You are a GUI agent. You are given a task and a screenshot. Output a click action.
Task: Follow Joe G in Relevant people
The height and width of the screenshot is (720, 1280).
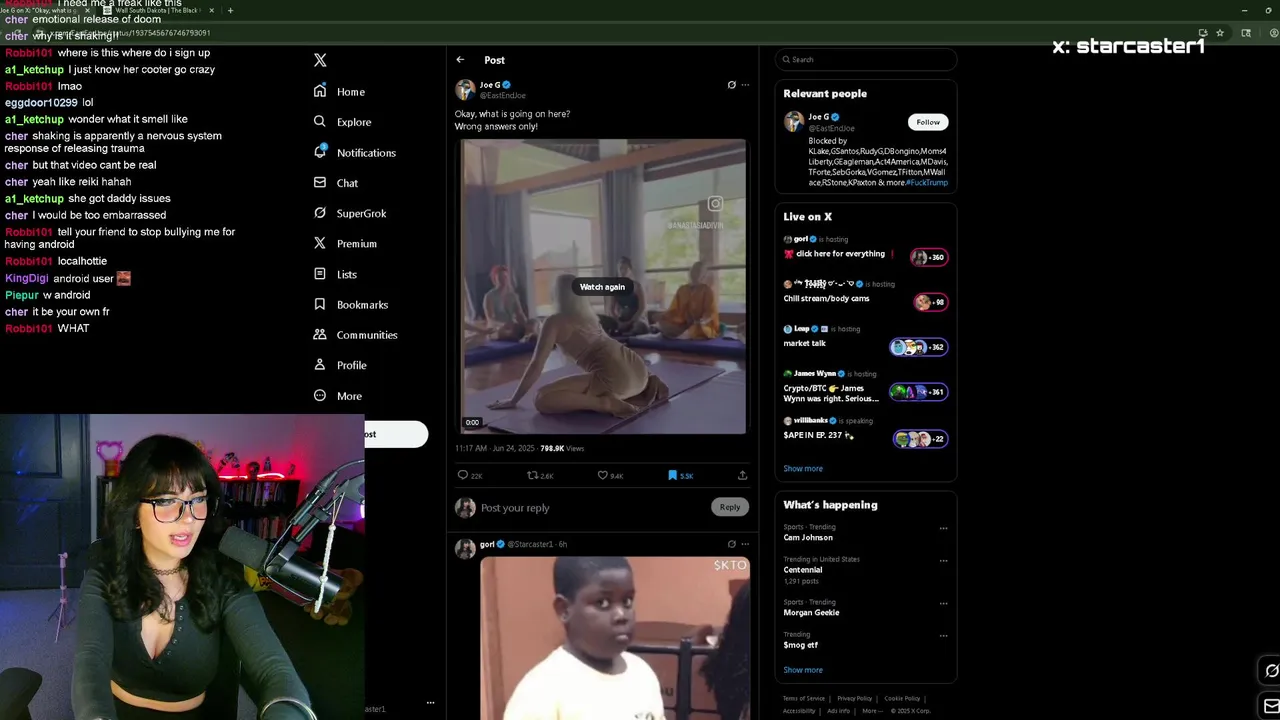click(928, 122)
